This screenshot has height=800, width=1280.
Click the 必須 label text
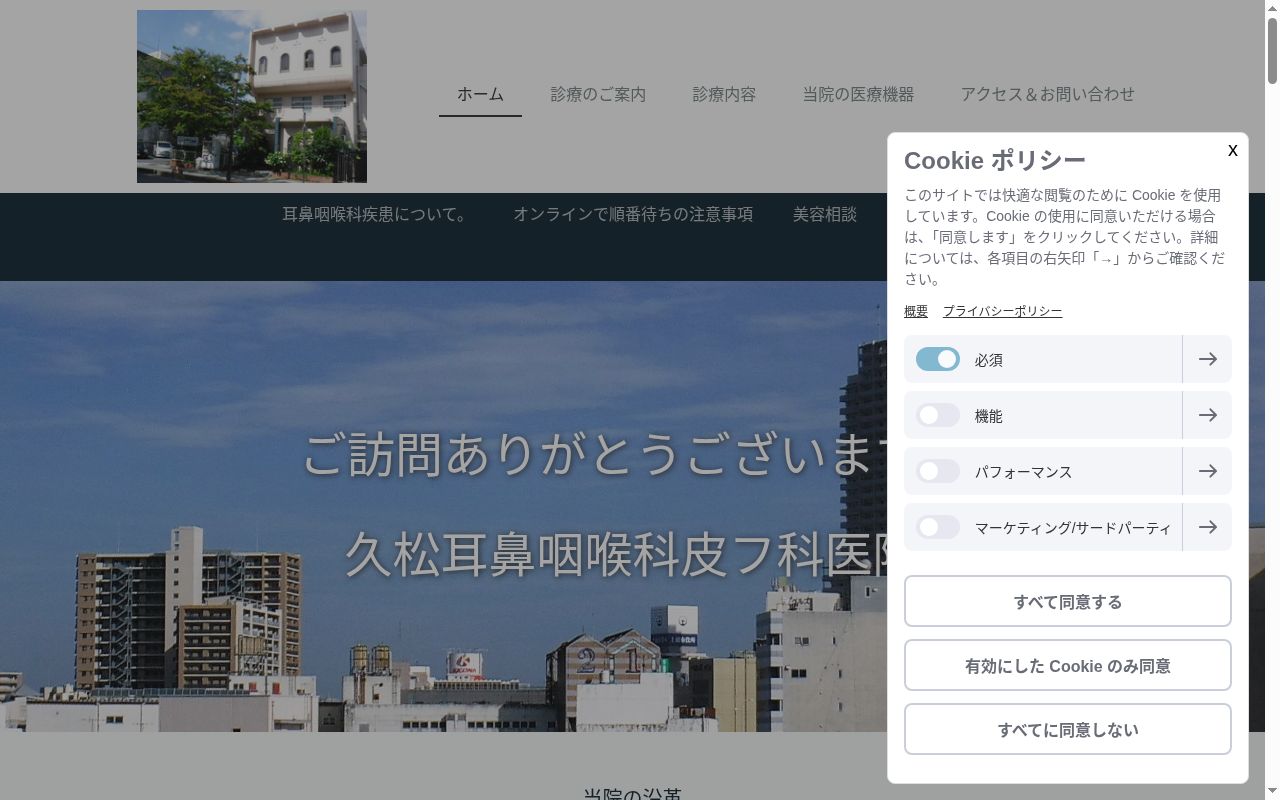click(x=989, y=360)
